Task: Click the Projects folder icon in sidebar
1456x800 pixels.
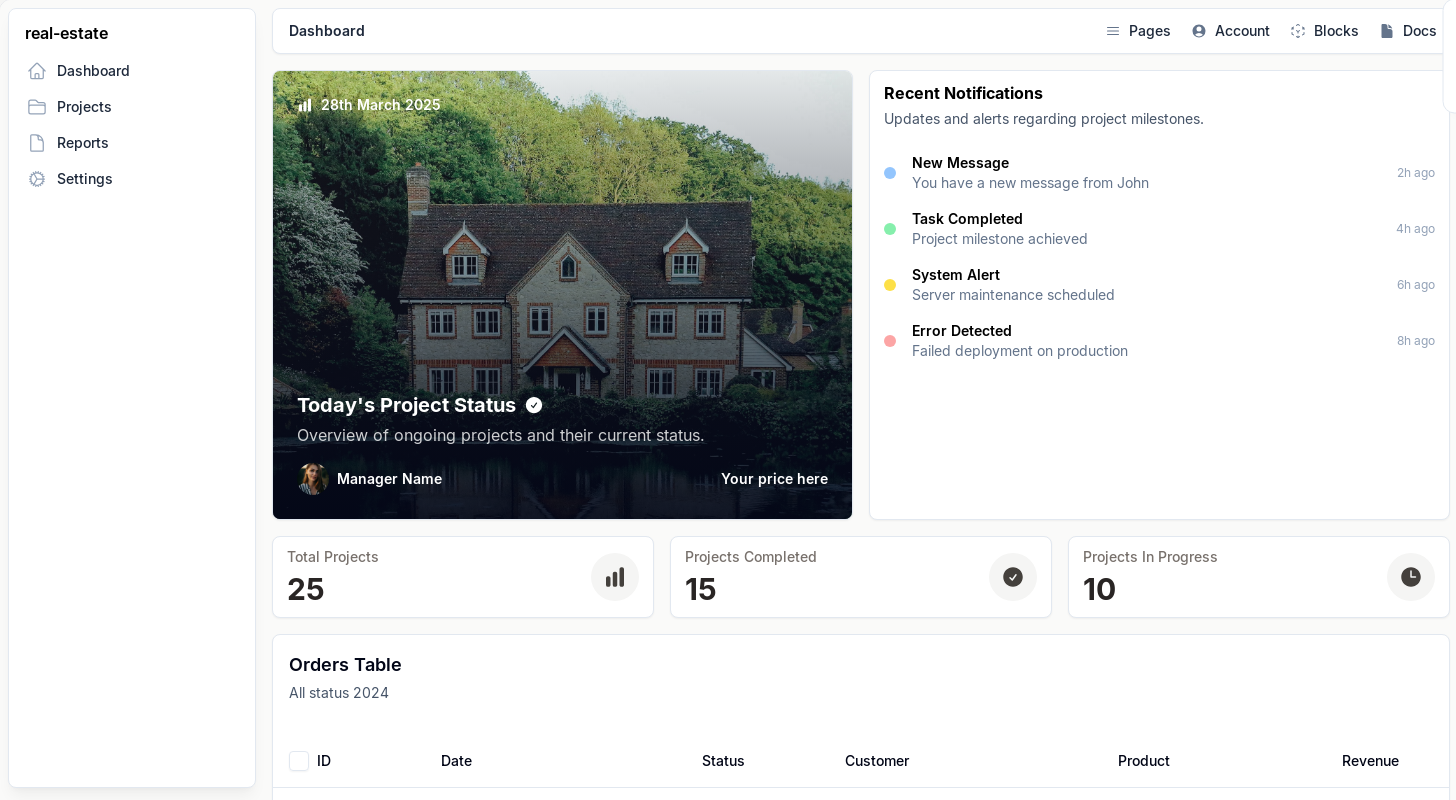Action: point(37,107)
